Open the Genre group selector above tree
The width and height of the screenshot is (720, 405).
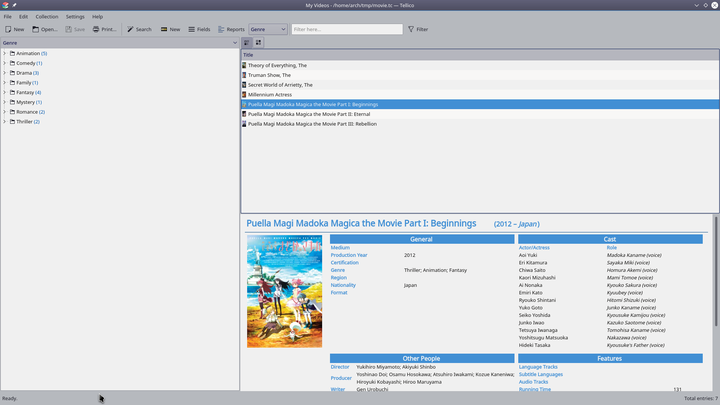120,43
